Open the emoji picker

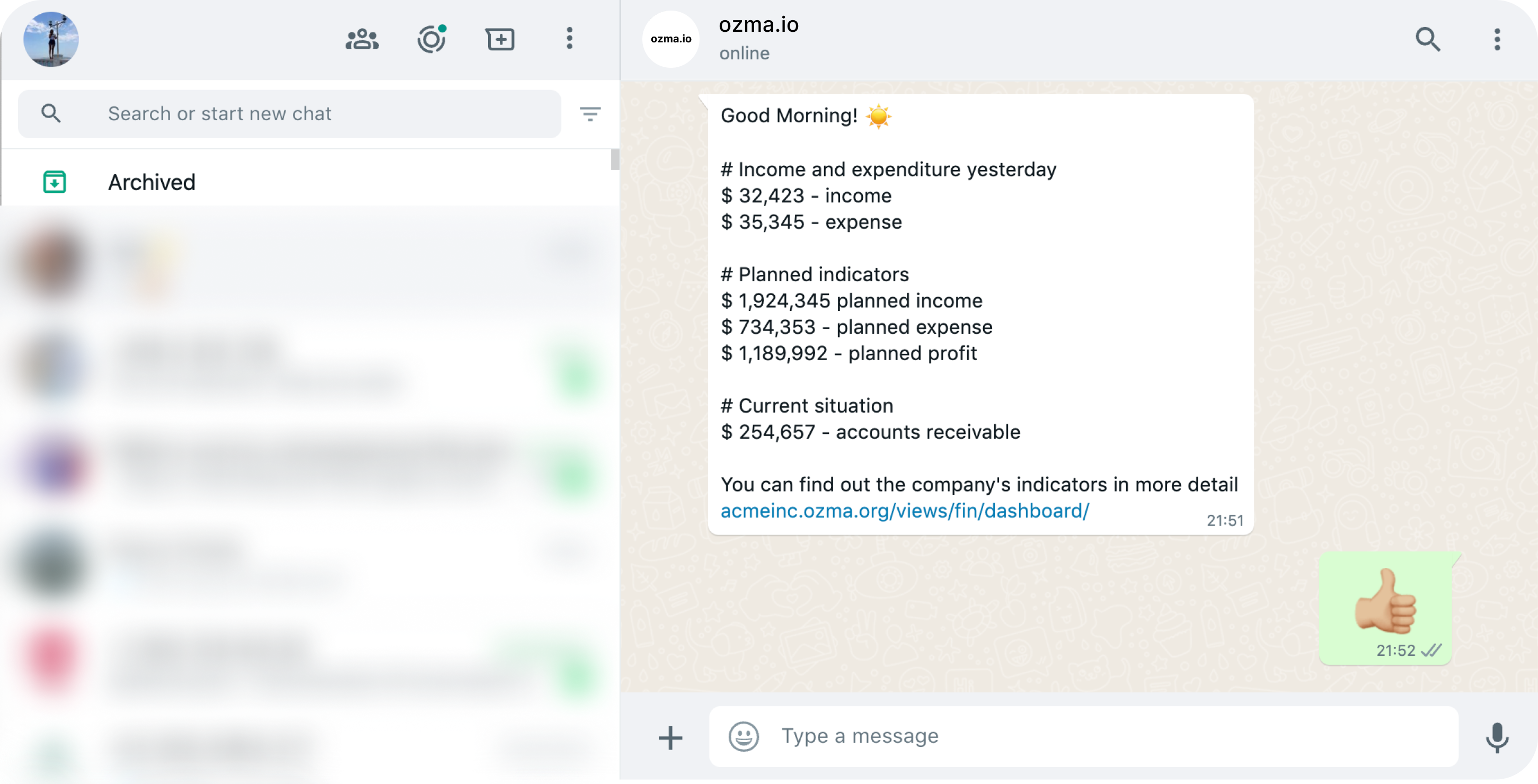click(x=744, y=736)
